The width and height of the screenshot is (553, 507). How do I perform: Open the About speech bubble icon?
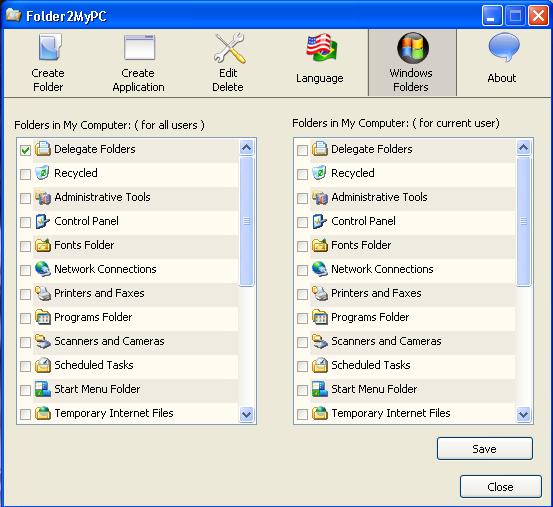point(504,47)
